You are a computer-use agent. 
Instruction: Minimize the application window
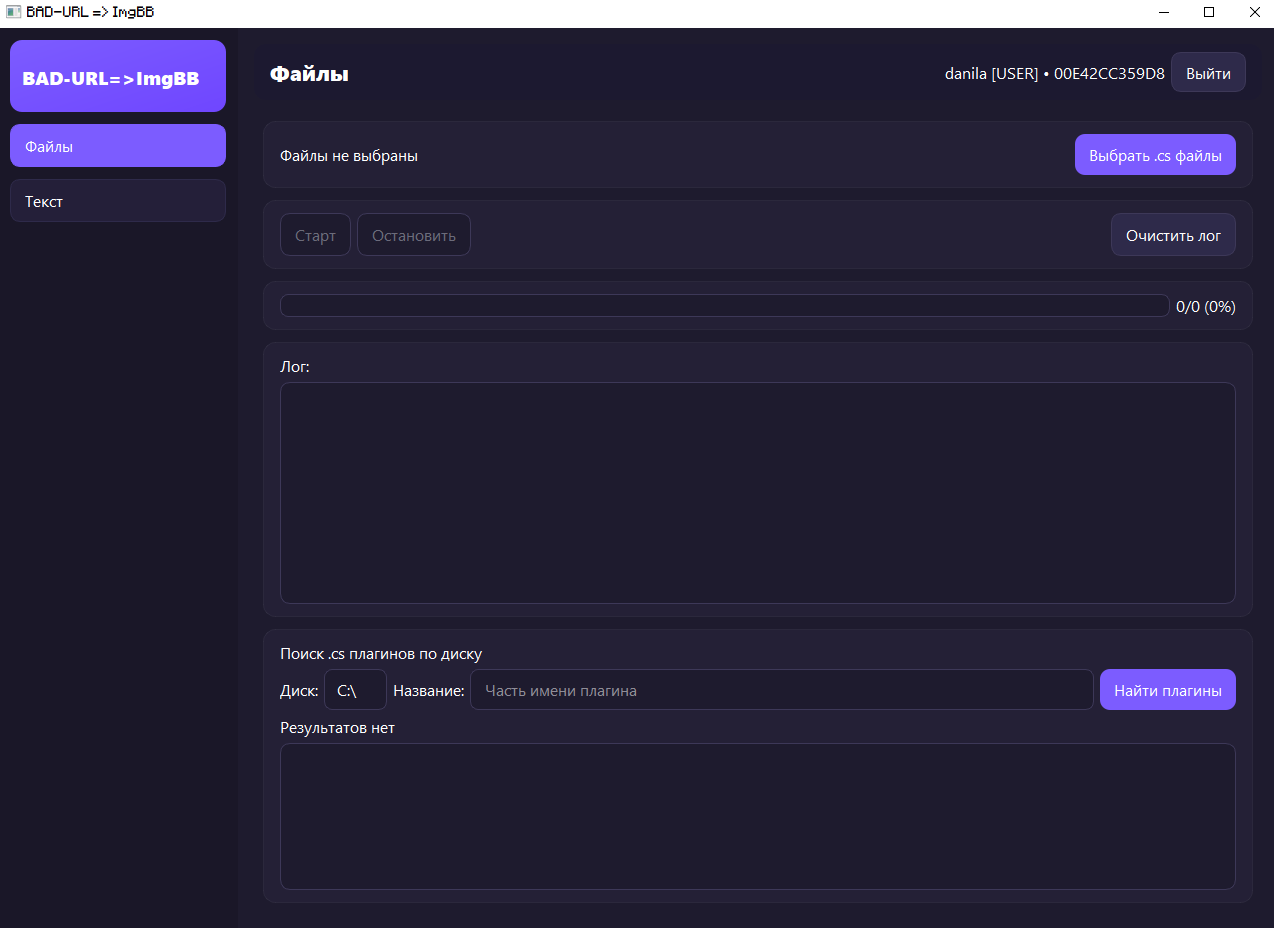(x=1164, y=12)
